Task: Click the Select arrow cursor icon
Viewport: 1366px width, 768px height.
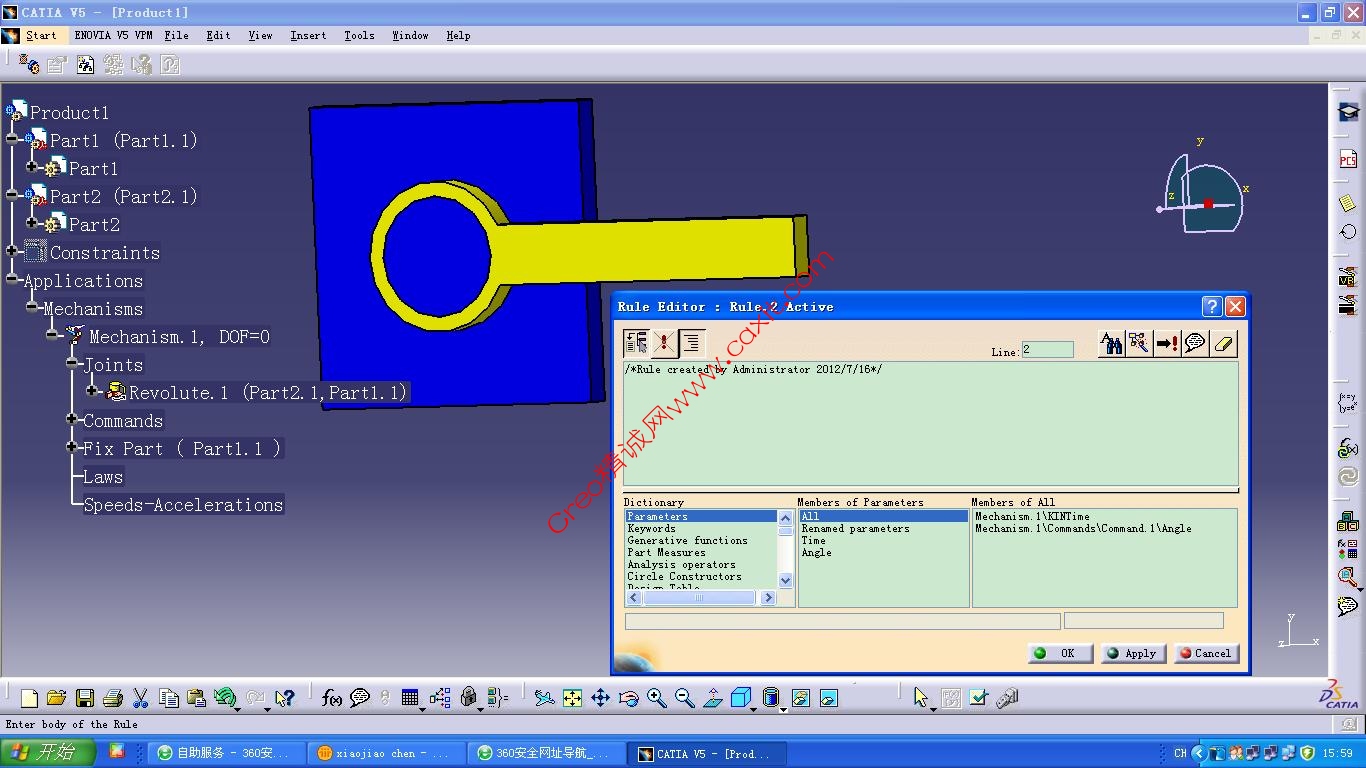Action: [x=921, y=698]
